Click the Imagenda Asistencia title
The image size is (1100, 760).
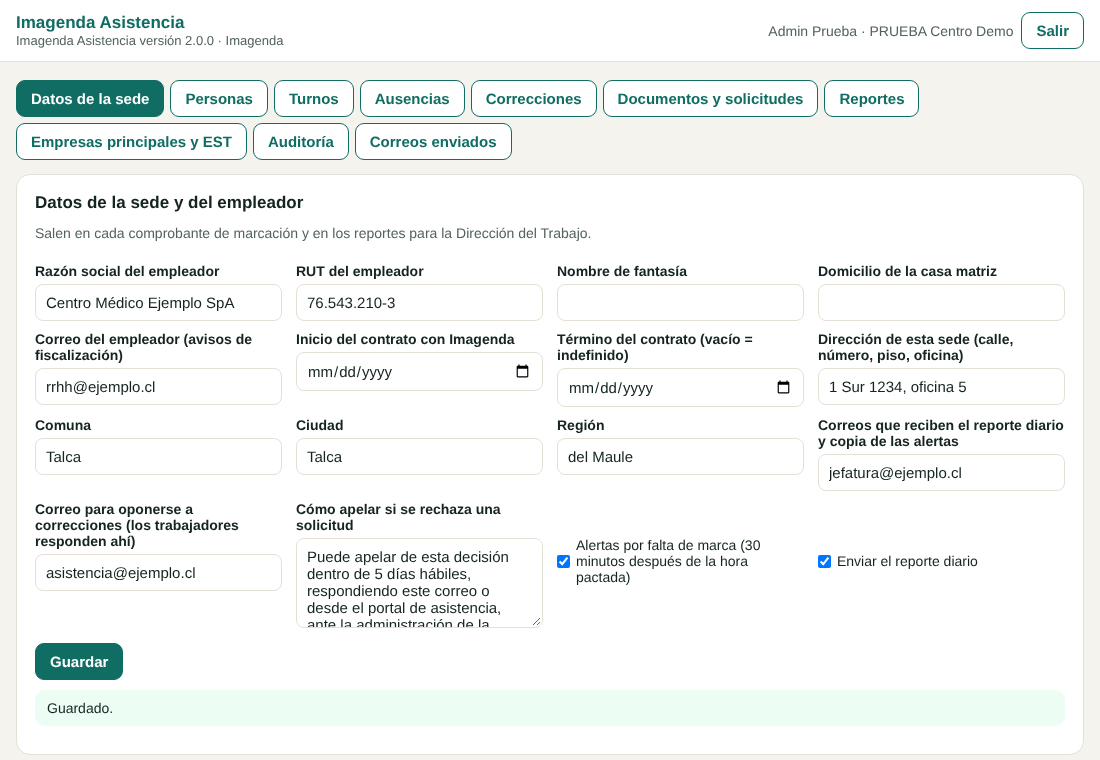tap(100, 22)
